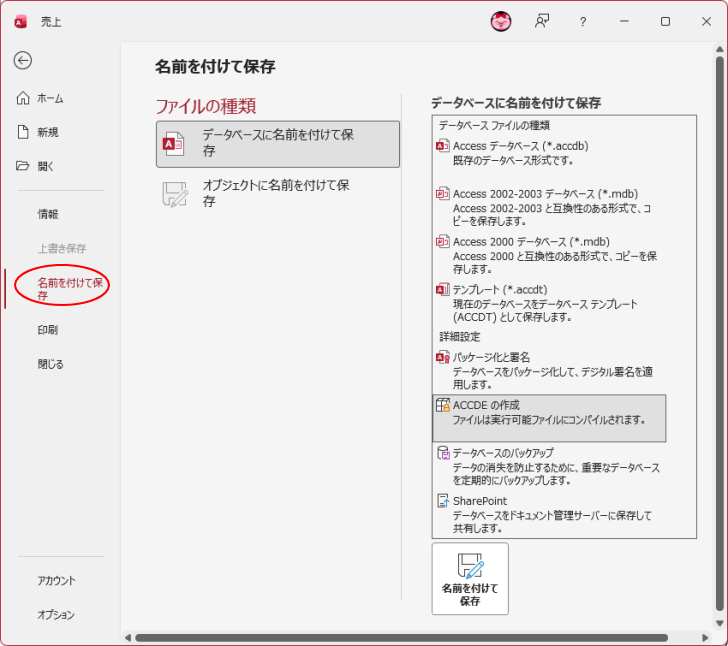
Task: Select オブジェクトに名前を付けて保存 option
Action: coord(278,193)
